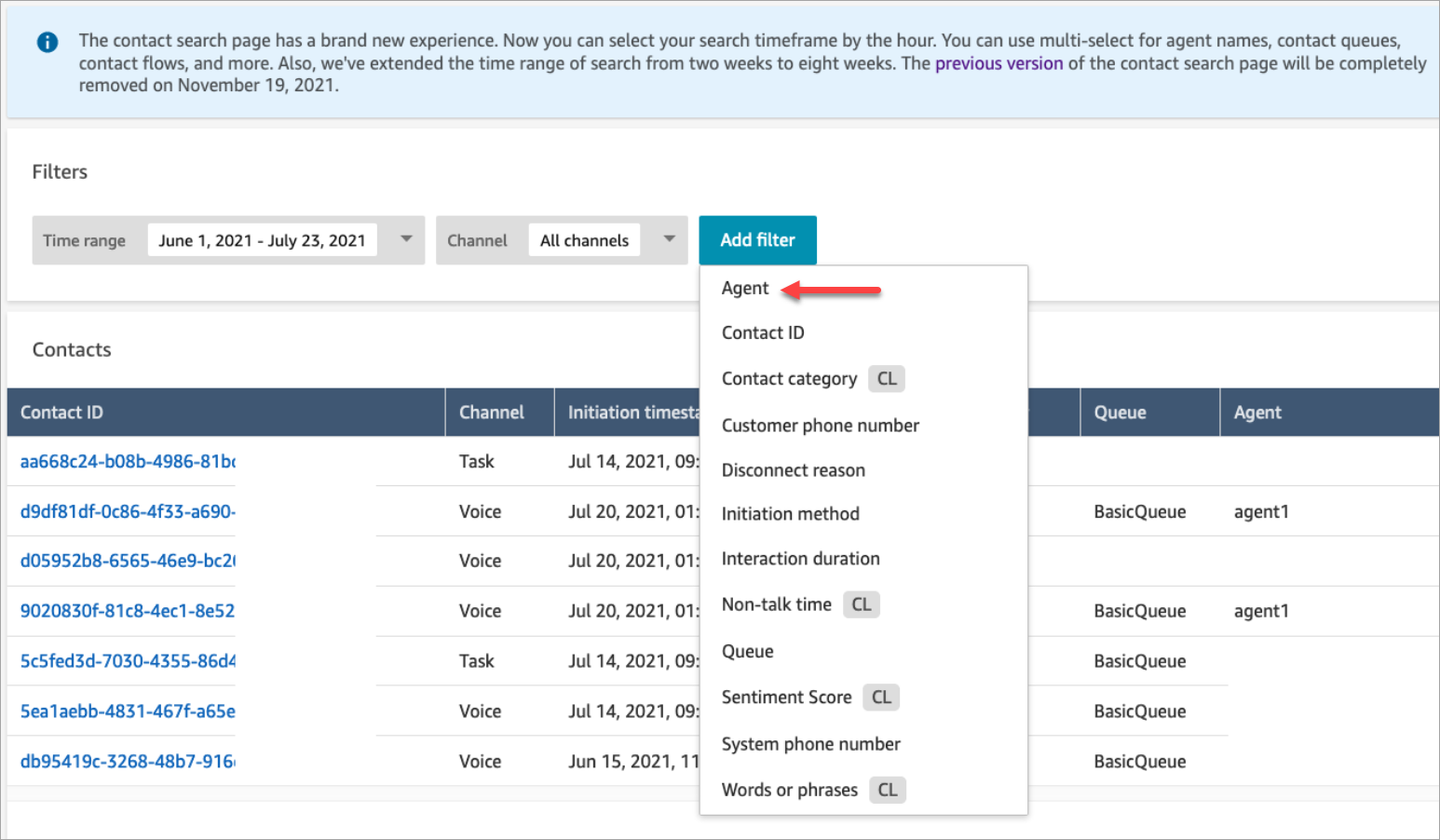
Task: Open contact aa668c24-b08b-4986 details
Action: (x=128, y=461)
